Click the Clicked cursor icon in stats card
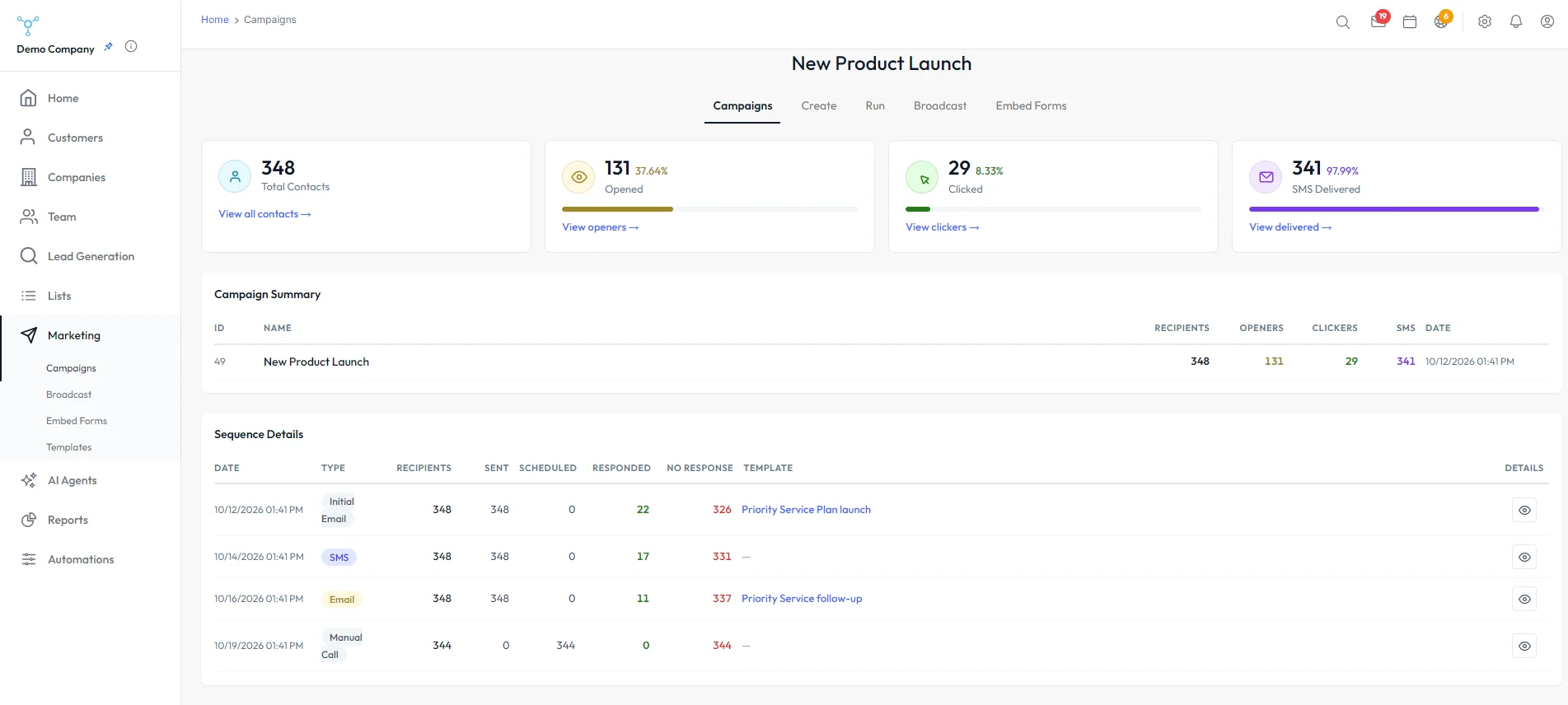 tap(922, 177)
